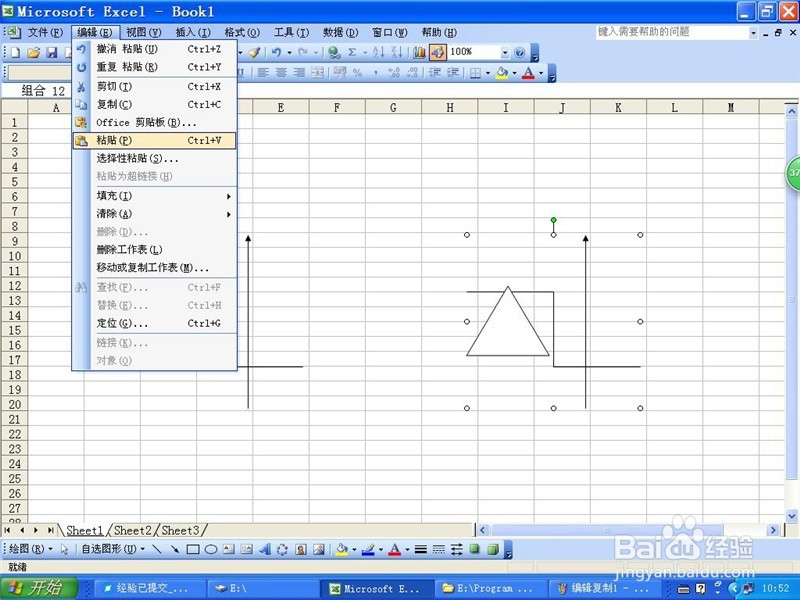Image resolution: width=800 pixels, height=600 pixels.
Task: Click the Merge and Center icon
Action: tap(317, 73)
